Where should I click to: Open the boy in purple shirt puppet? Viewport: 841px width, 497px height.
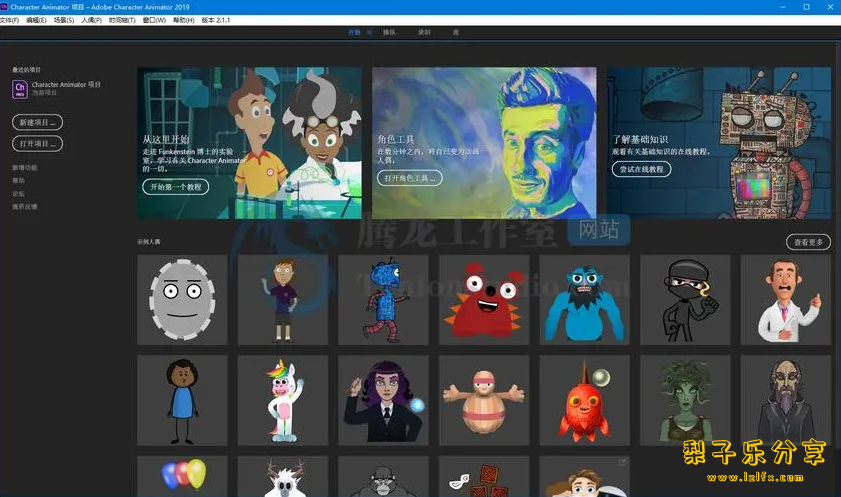283,300
